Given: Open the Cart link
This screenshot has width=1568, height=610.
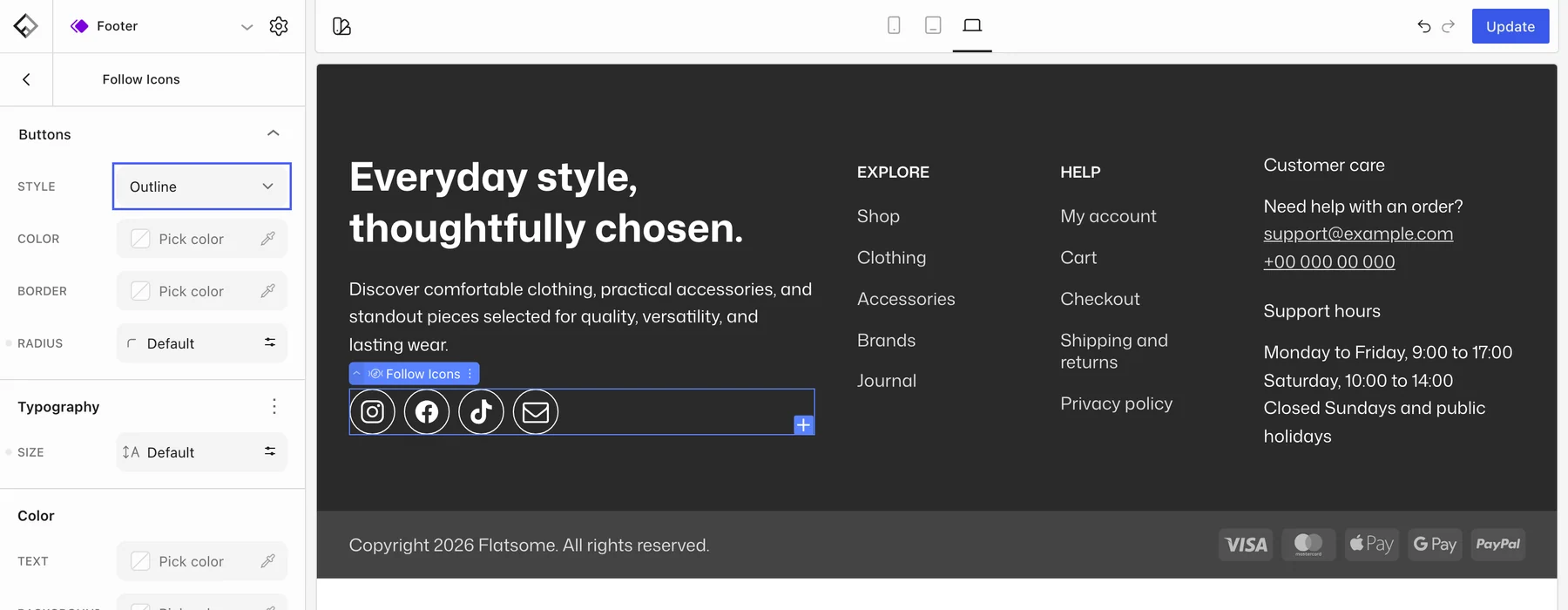Looking at the screenshot, I should point(1078,258).
